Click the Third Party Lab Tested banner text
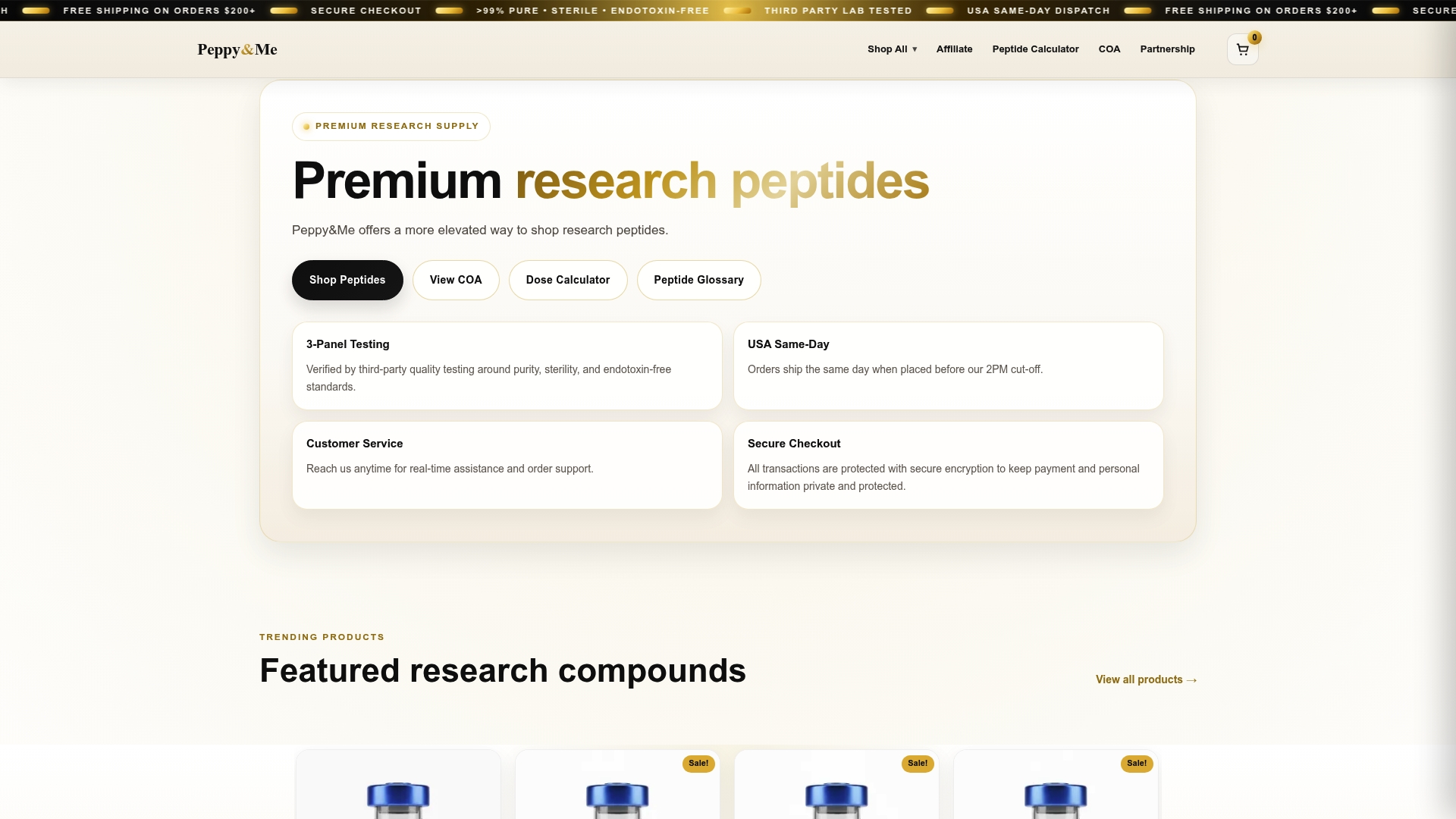Screen dimensions: 1456x819 [x=838, y=11]
